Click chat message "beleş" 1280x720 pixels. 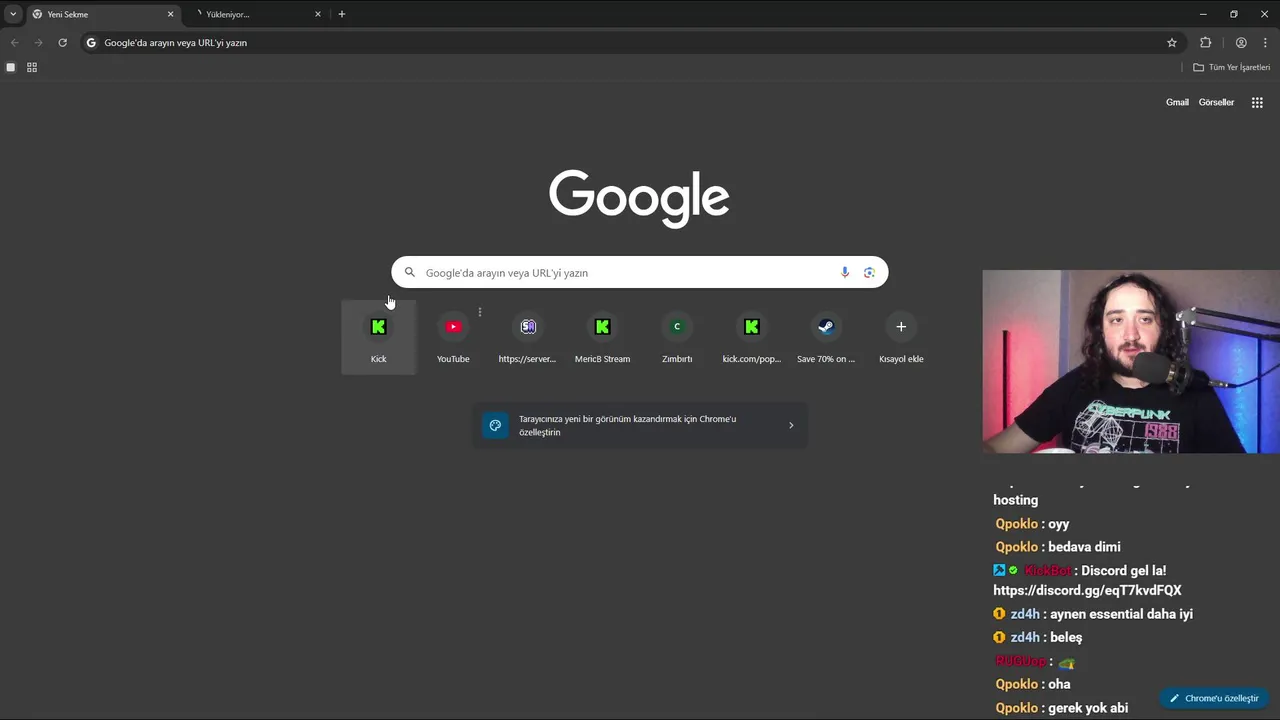point(1064,637)
